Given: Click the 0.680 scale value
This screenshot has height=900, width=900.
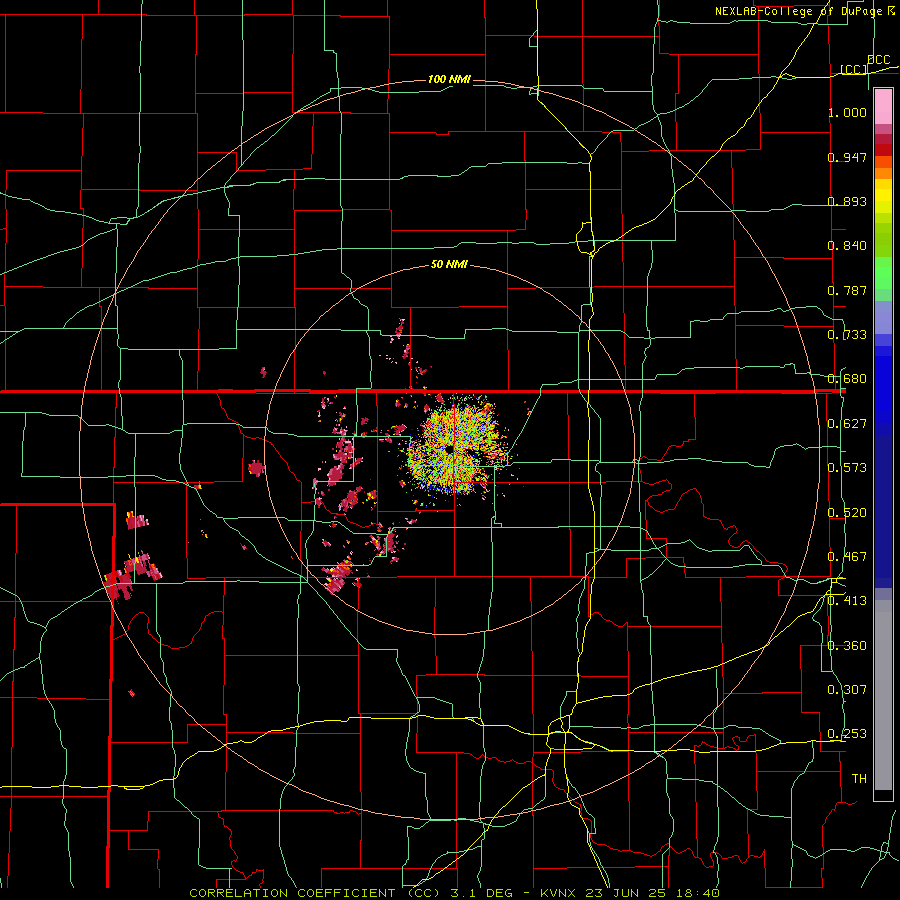Looking at the screenshot, I should click(847, 379).
